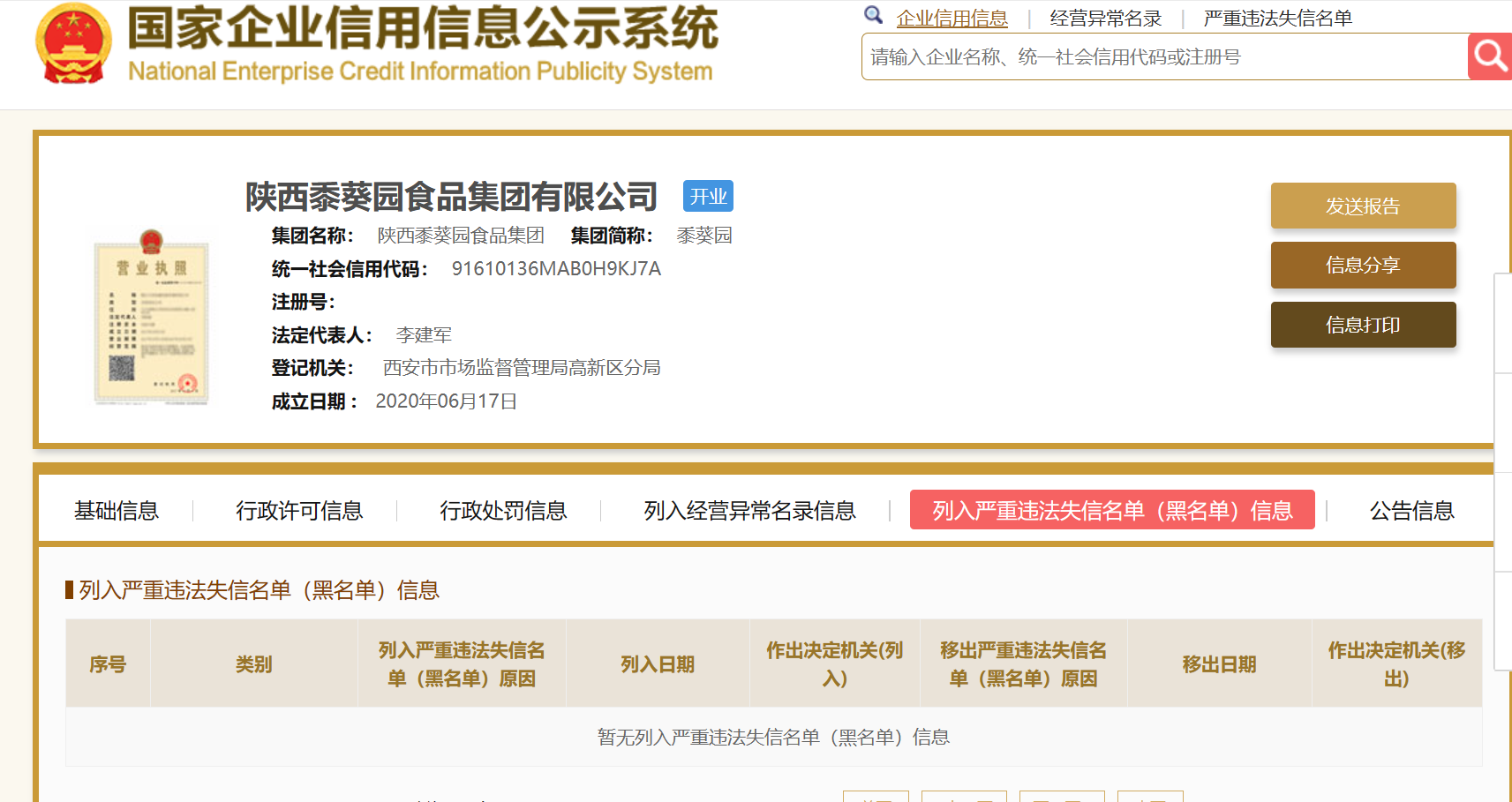This screenshot has height=802, width=1512.
Task: Click the credit code 91610136MAB0H9KJ7A
Action: coord(556,269)
